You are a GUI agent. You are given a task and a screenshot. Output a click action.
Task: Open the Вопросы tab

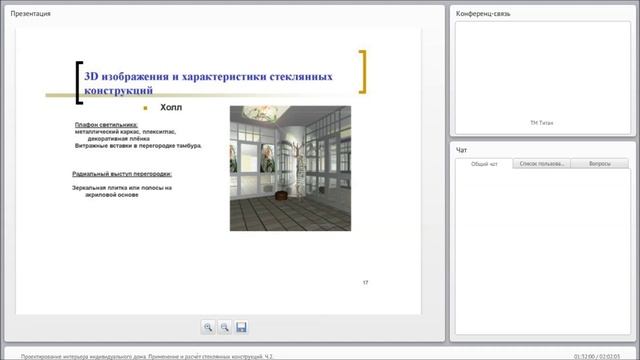tap(600, 164)
